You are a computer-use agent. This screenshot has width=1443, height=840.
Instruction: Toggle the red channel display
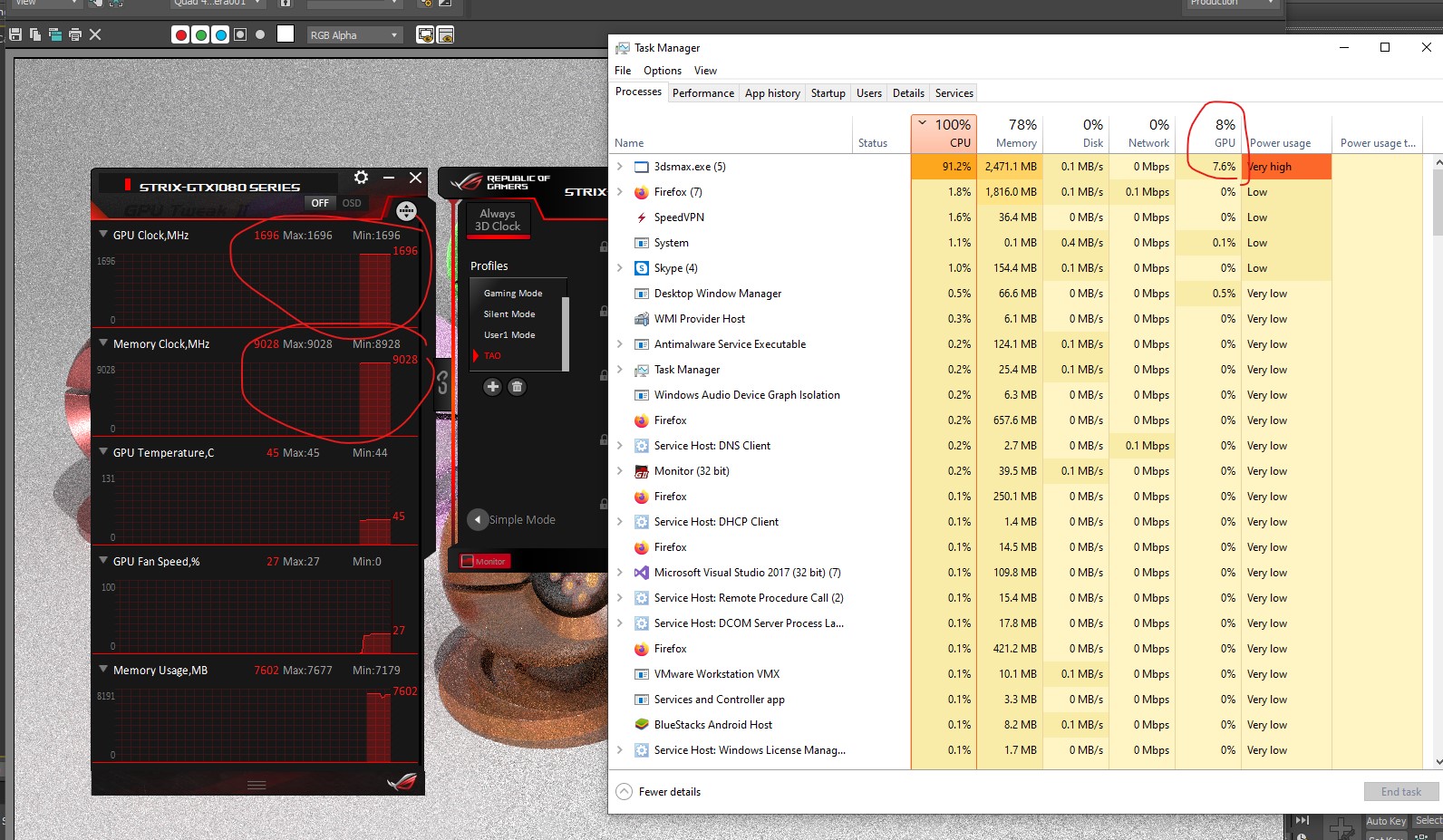tap(180, 35)
